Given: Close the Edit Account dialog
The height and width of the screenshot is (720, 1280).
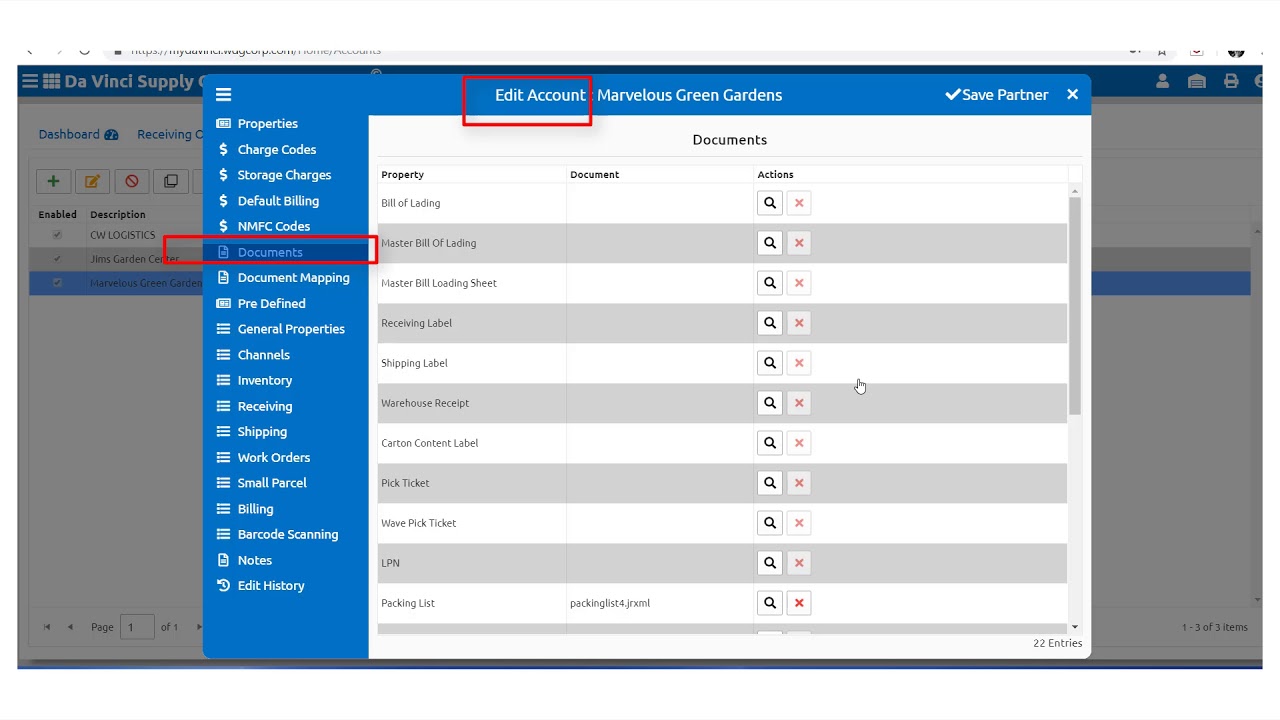Looking at the screenshot, I should pyautogui.click(x=1072, y=95).
